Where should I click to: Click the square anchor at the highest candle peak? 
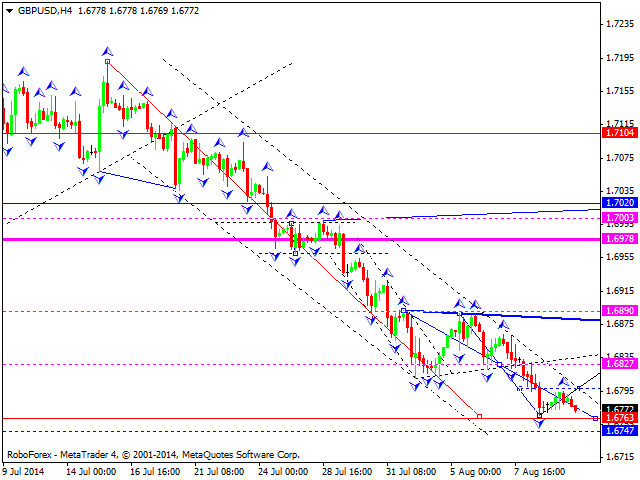[106, 61]
